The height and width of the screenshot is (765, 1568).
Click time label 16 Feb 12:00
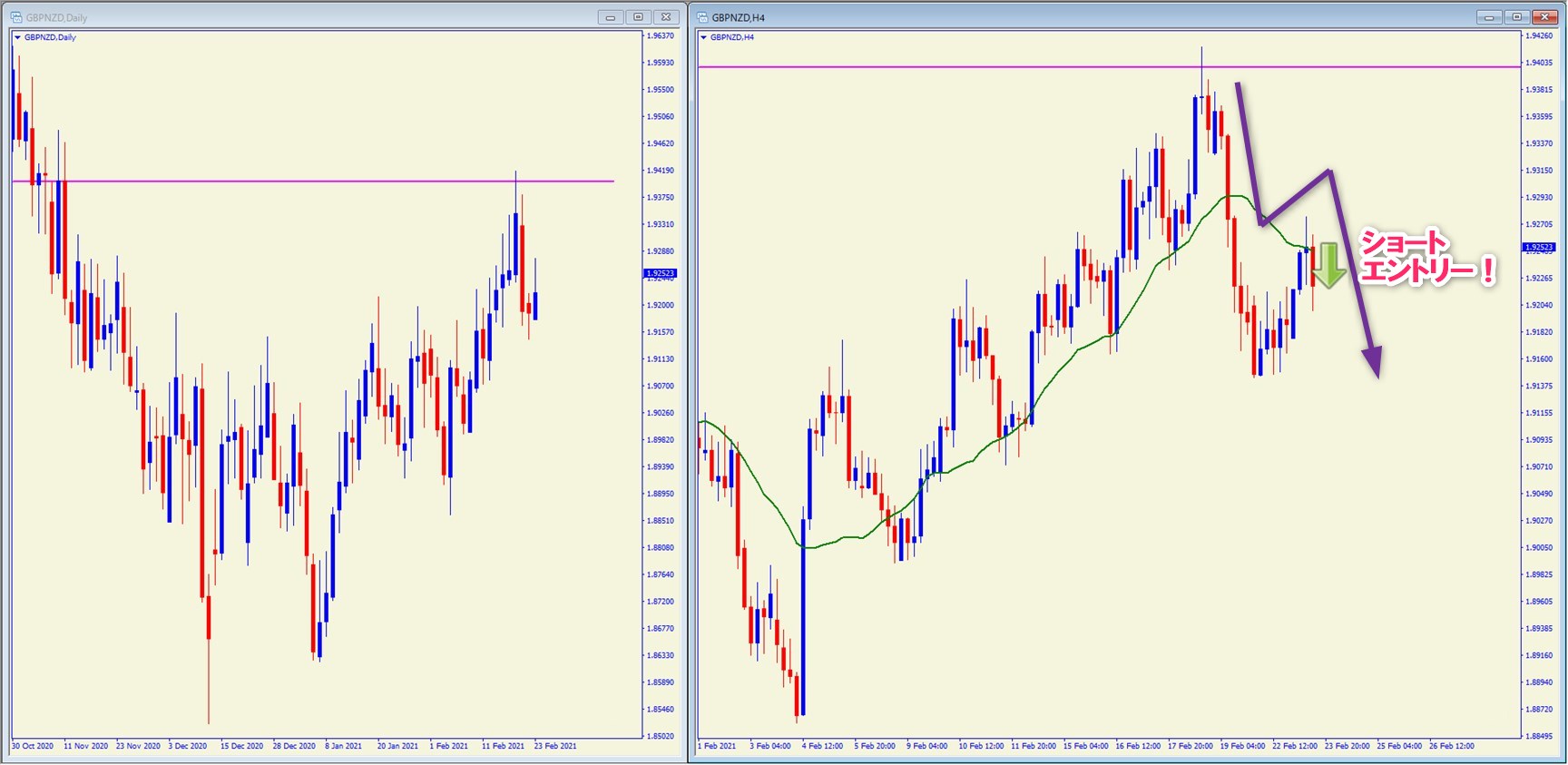coord(1138,746)
